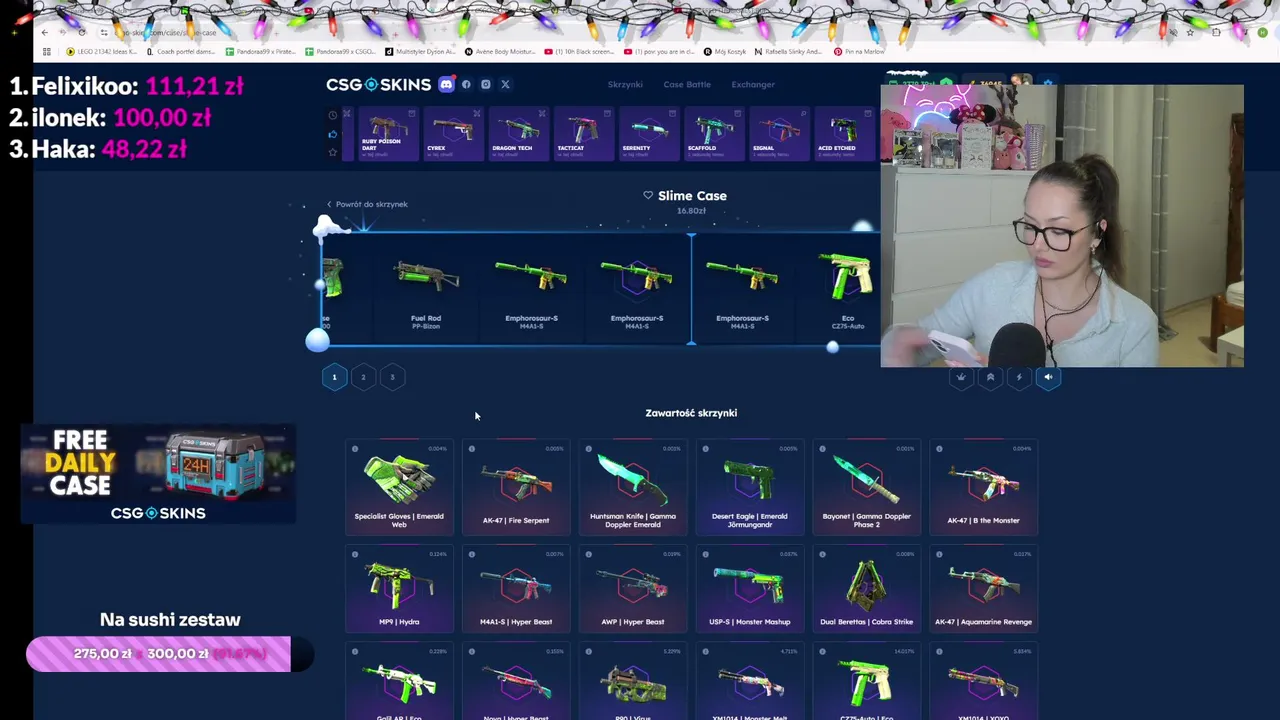Click the double-chevron upgrade icon button
1280x720 pixels.
click(x=990, y=377)
